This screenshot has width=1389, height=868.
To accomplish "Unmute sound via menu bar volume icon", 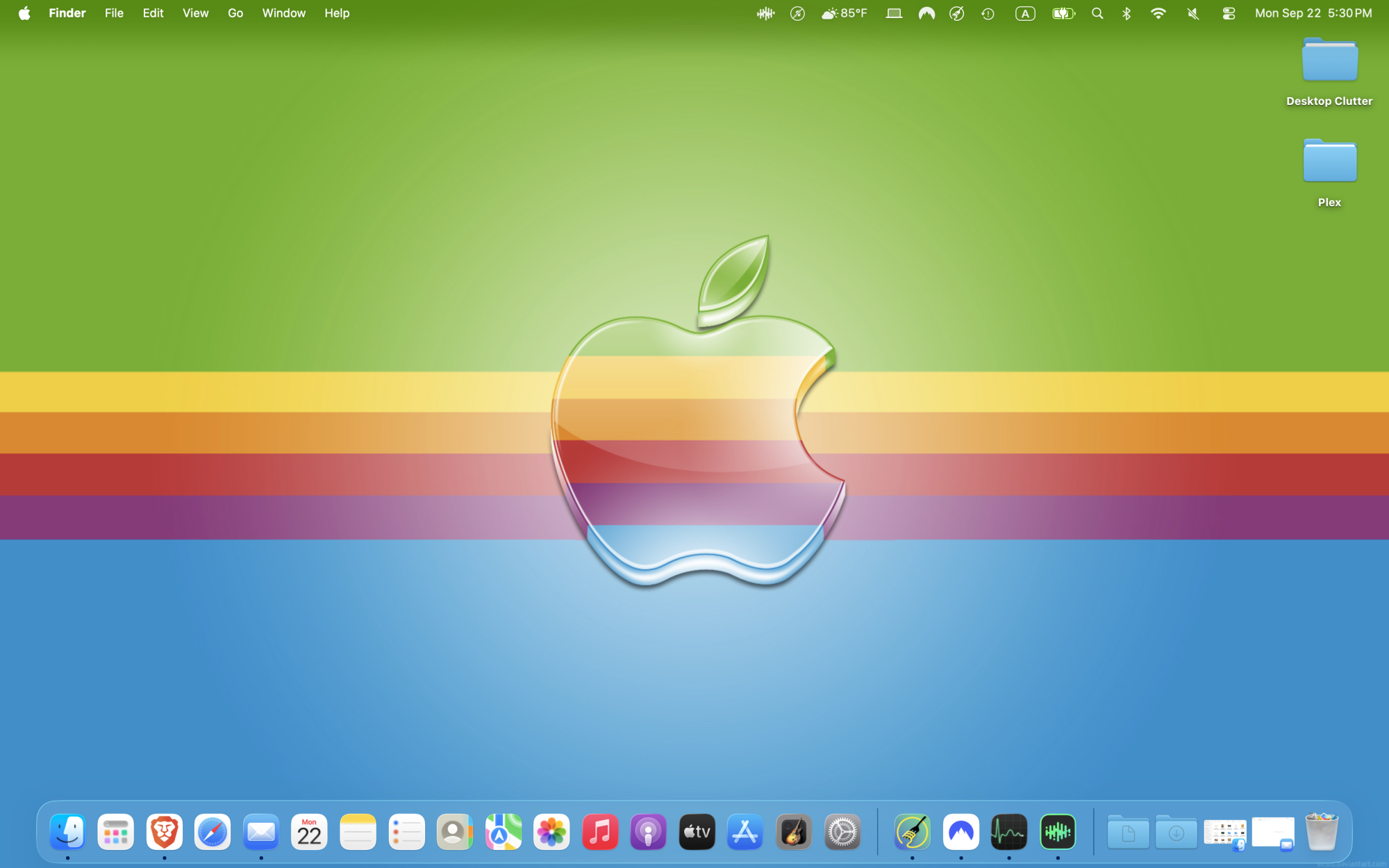I will (x=1193, y=13).
